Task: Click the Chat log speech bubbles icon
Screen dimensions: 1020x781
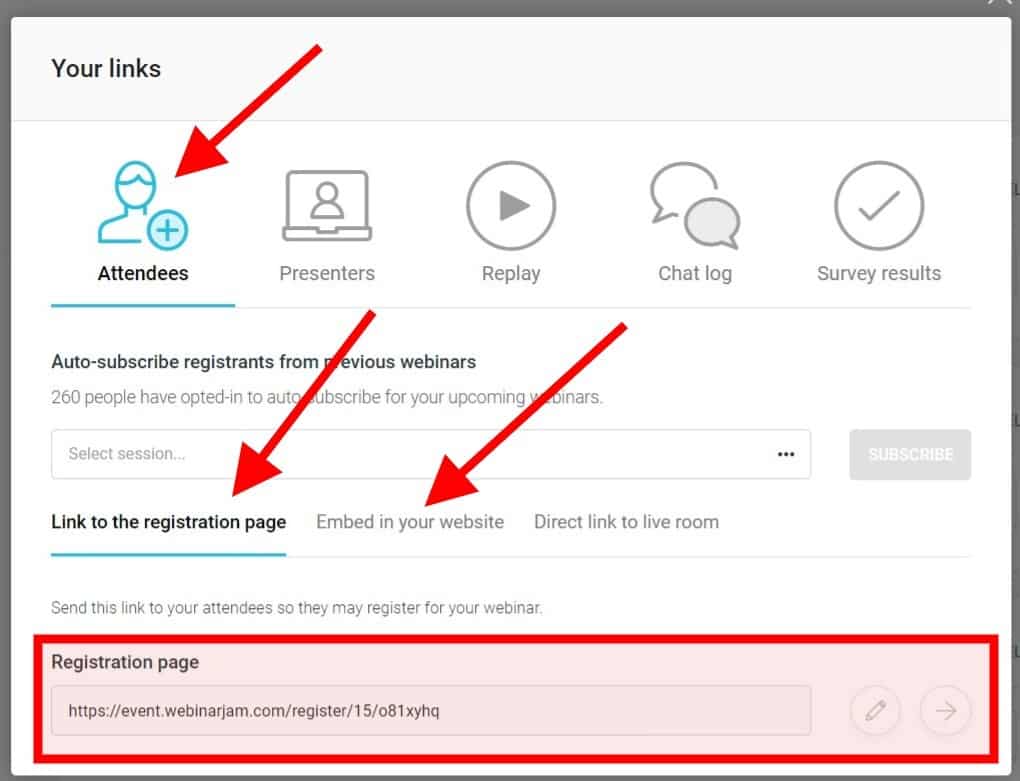Action: [x=695, y=205]
